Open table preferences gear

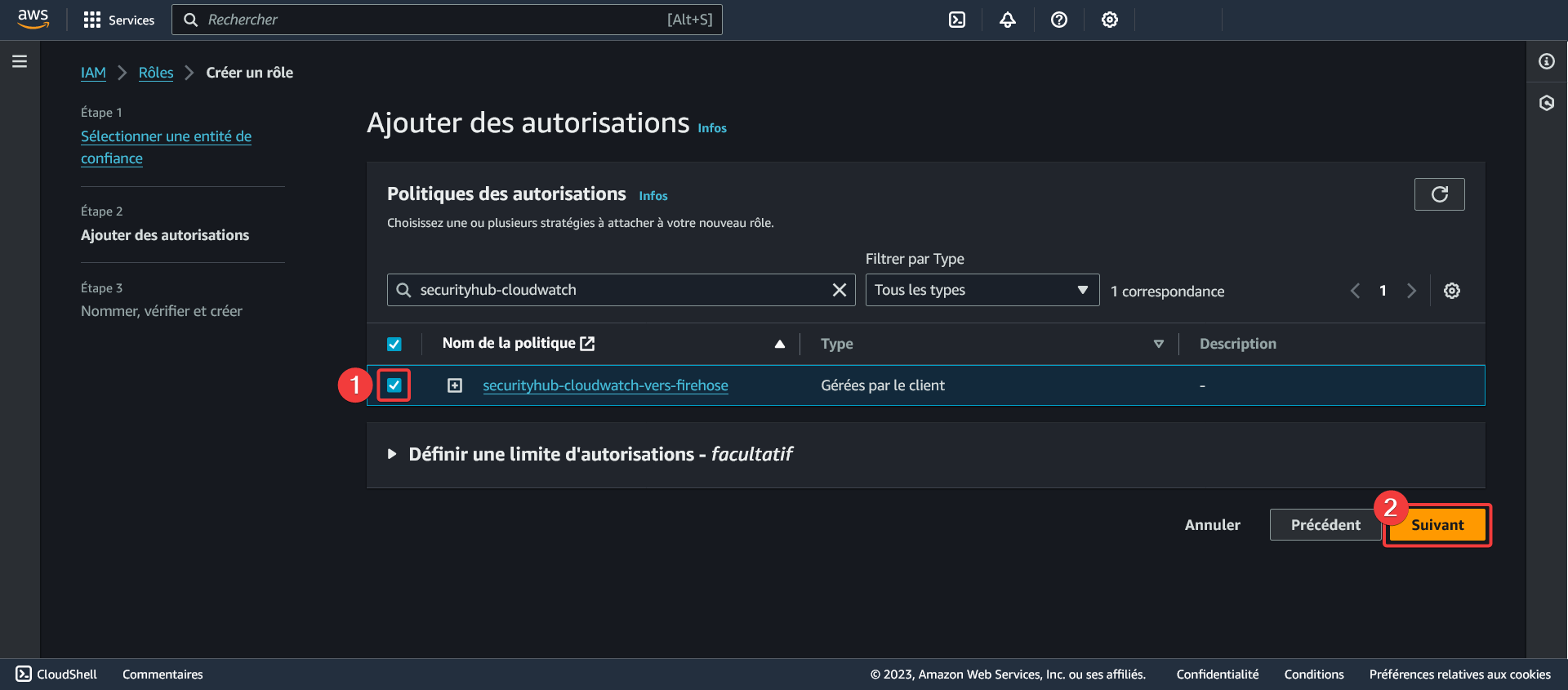pos(1452,291)
